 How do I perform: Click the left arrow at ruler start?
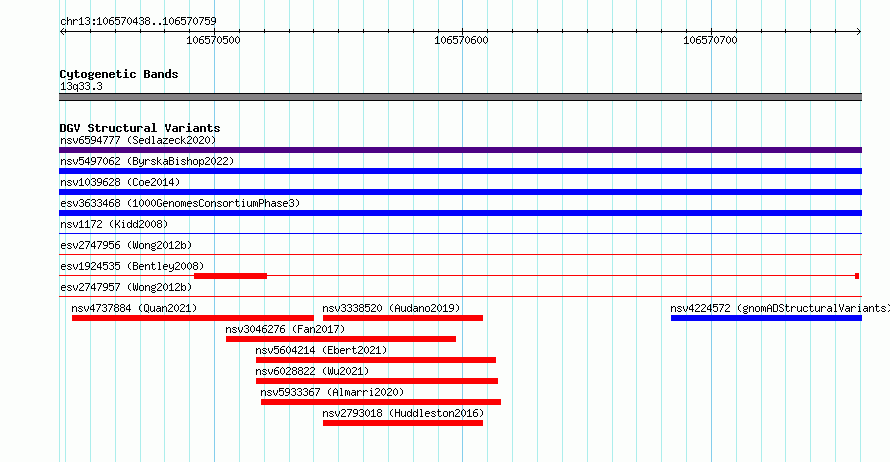coord(62,31)
